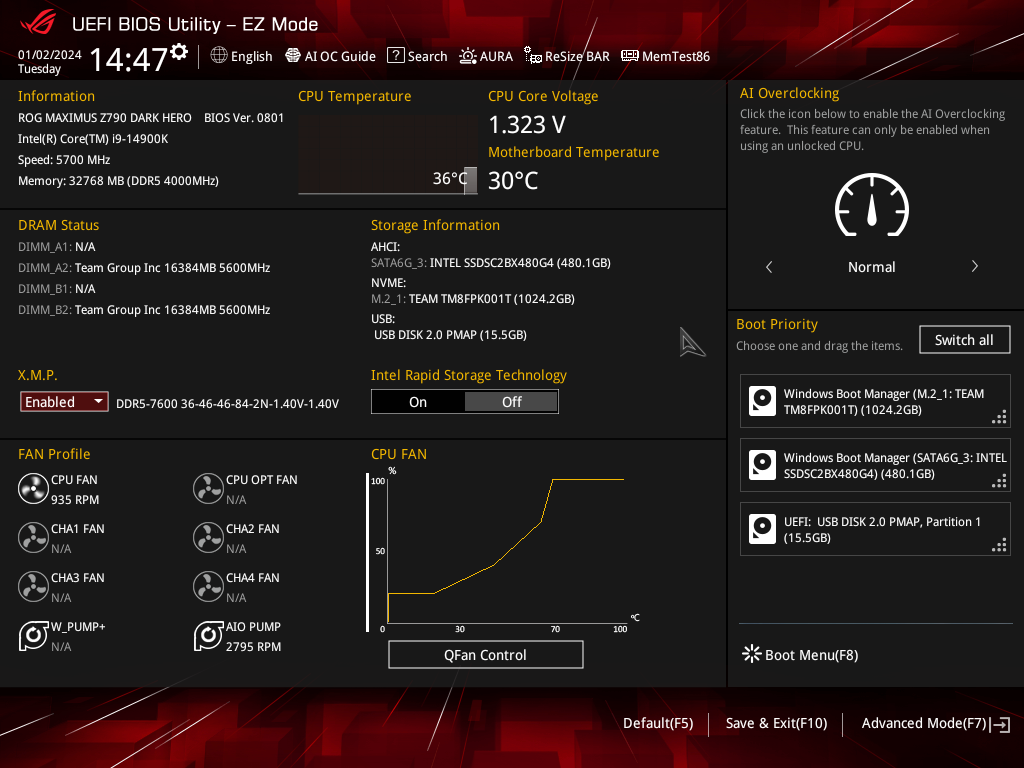Open the ReSize BAR menu item
Screen dimensions: 1024x768
[567, 56]
